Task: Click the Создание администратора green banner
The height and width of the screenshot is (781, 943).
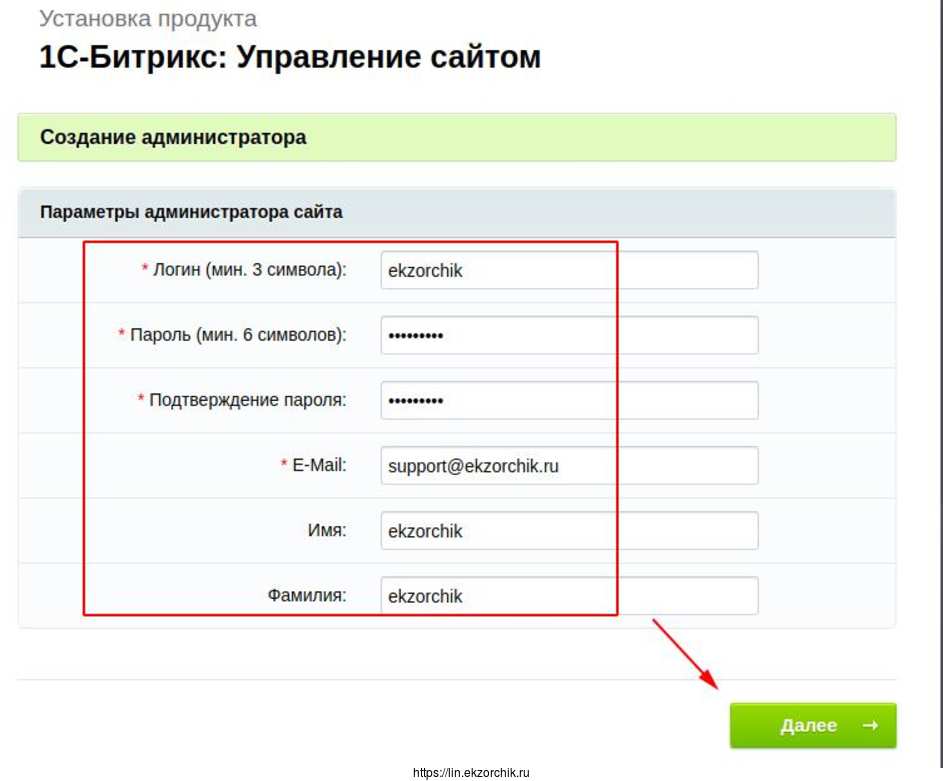Action: [x=456, y=137]
